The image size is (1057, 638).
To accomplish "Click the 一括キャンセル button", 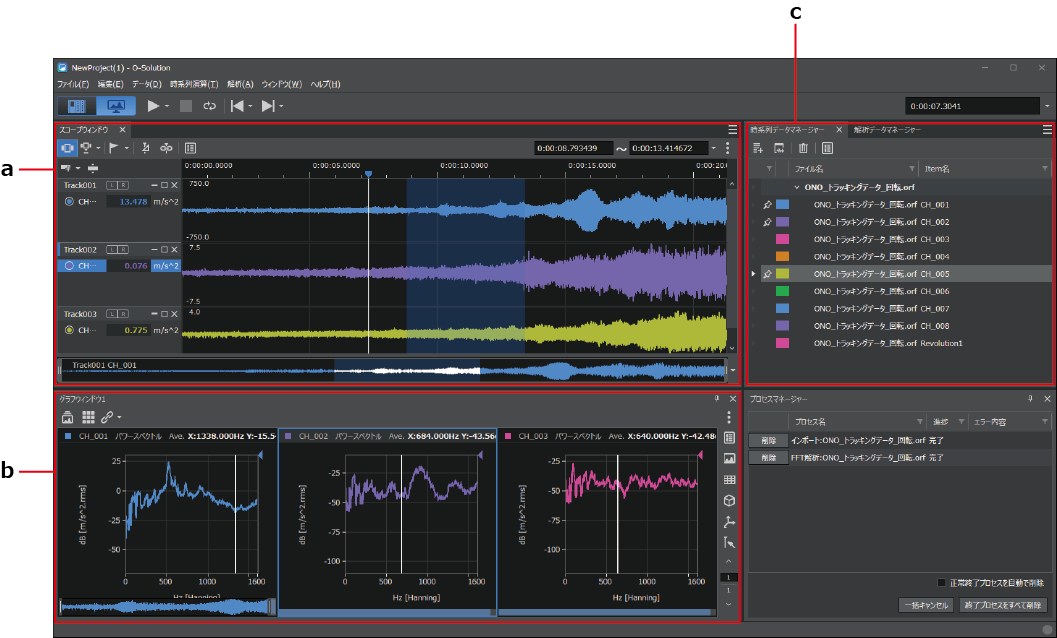I will tap(925, 605).
